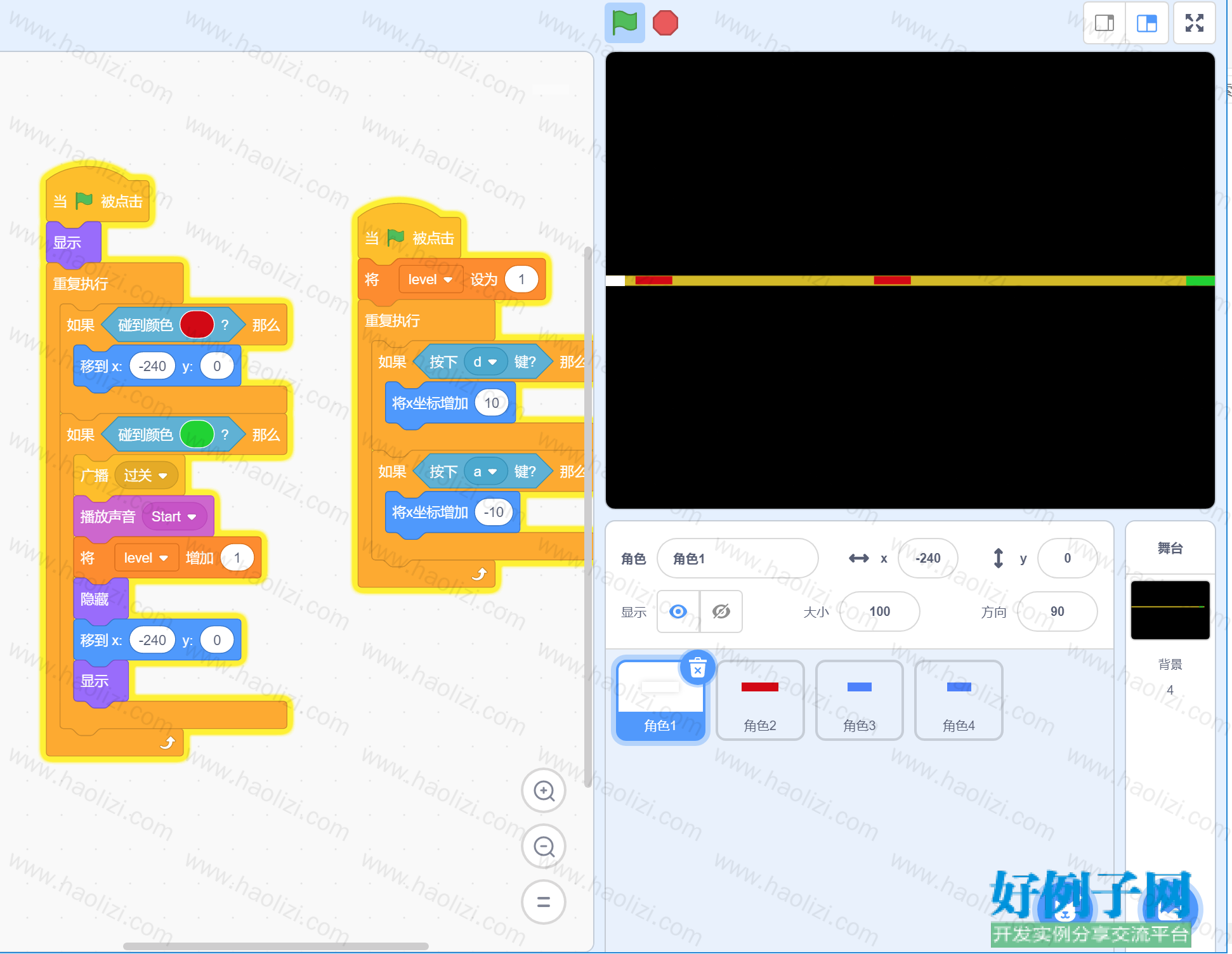1232x954 pixels.
Task: Edit the sprite name field 角色1
Action: pos(737,558)
